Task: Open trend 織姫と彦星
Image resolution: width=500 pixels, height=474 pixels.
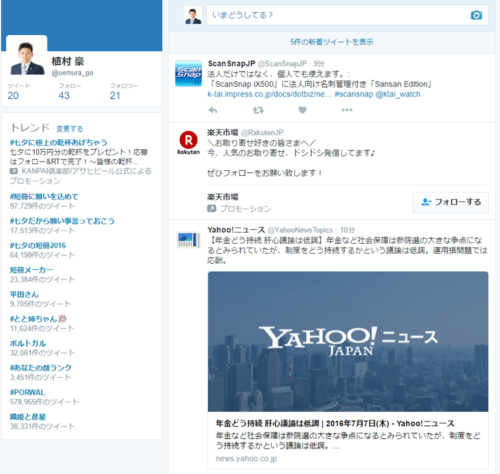Action: (28, 417)
